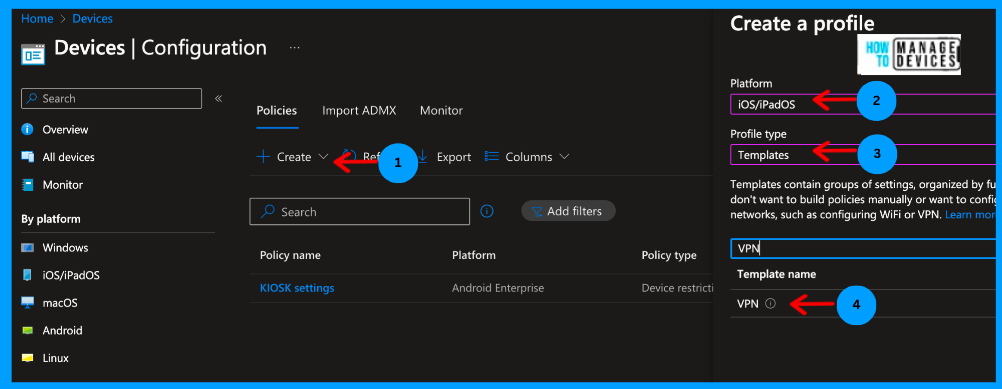The width and height of the screenshot is (1002, 389).
Task: Click the Template name column header
Action: click(776, 274)
